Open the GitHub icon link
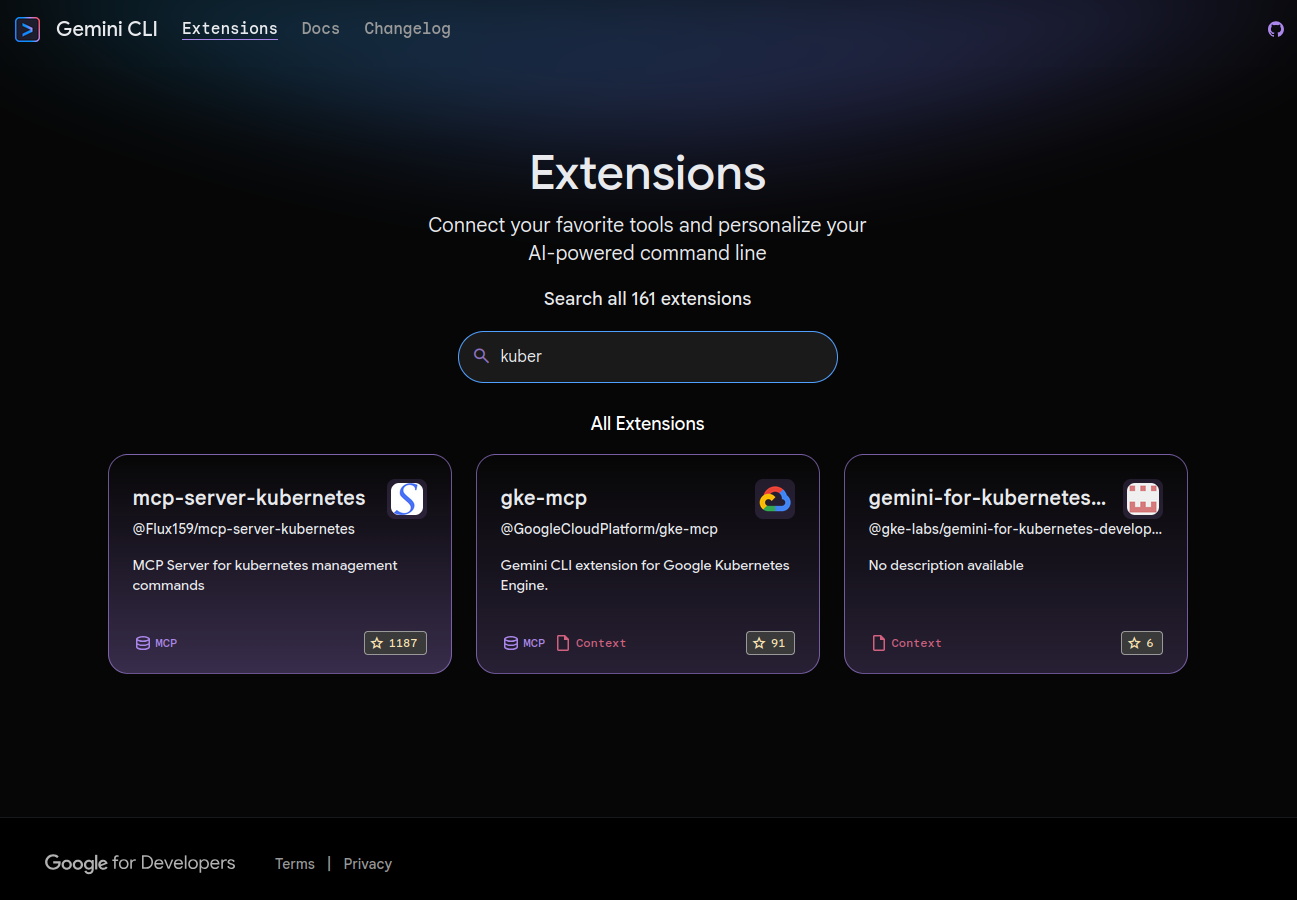Screen dimensions: 1297x900 (1275, 29)
